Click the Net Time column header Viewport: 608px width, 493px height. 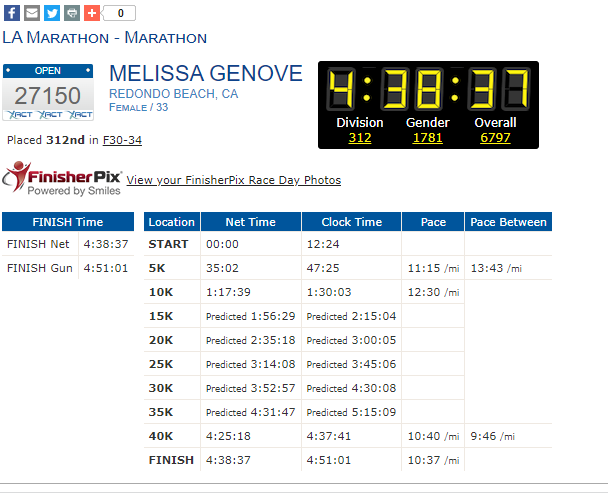(x=251, y=222)
